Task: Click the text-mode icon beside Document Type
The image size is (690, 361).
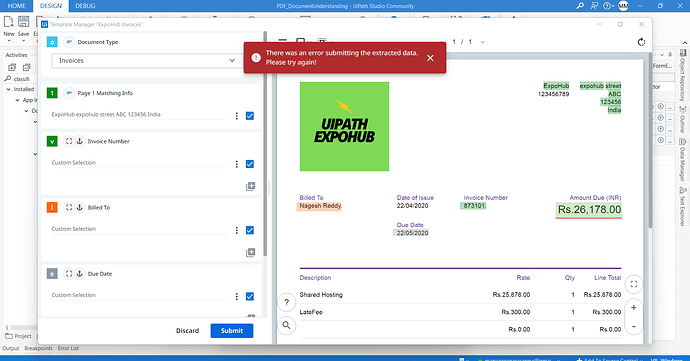Action: pyautogui.click(x=69, y=42)
